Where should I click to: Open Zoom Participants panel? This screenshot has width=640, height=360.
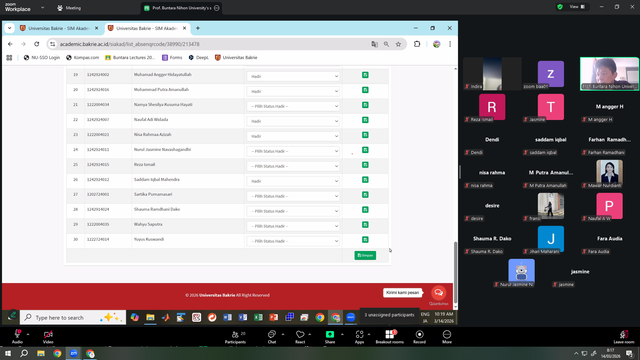(x=236, y=337)
